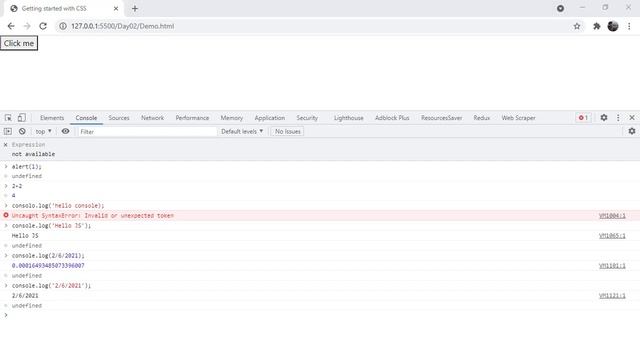
Task: Go back to the previous page
Action: (11, 26)
